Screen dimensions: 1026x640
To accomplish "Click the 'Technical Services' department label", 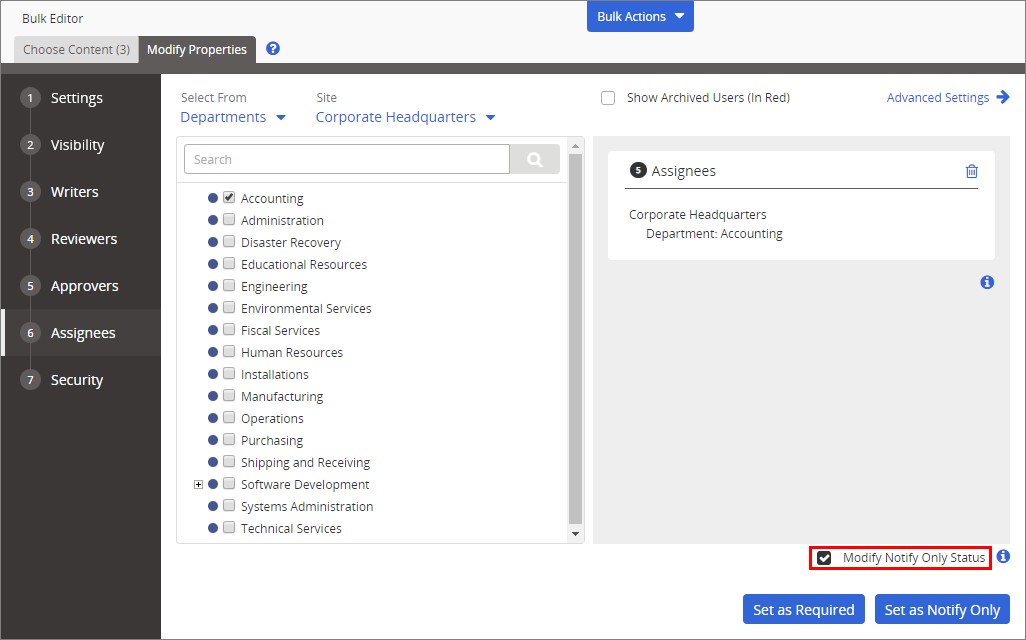I will [291, 529].
